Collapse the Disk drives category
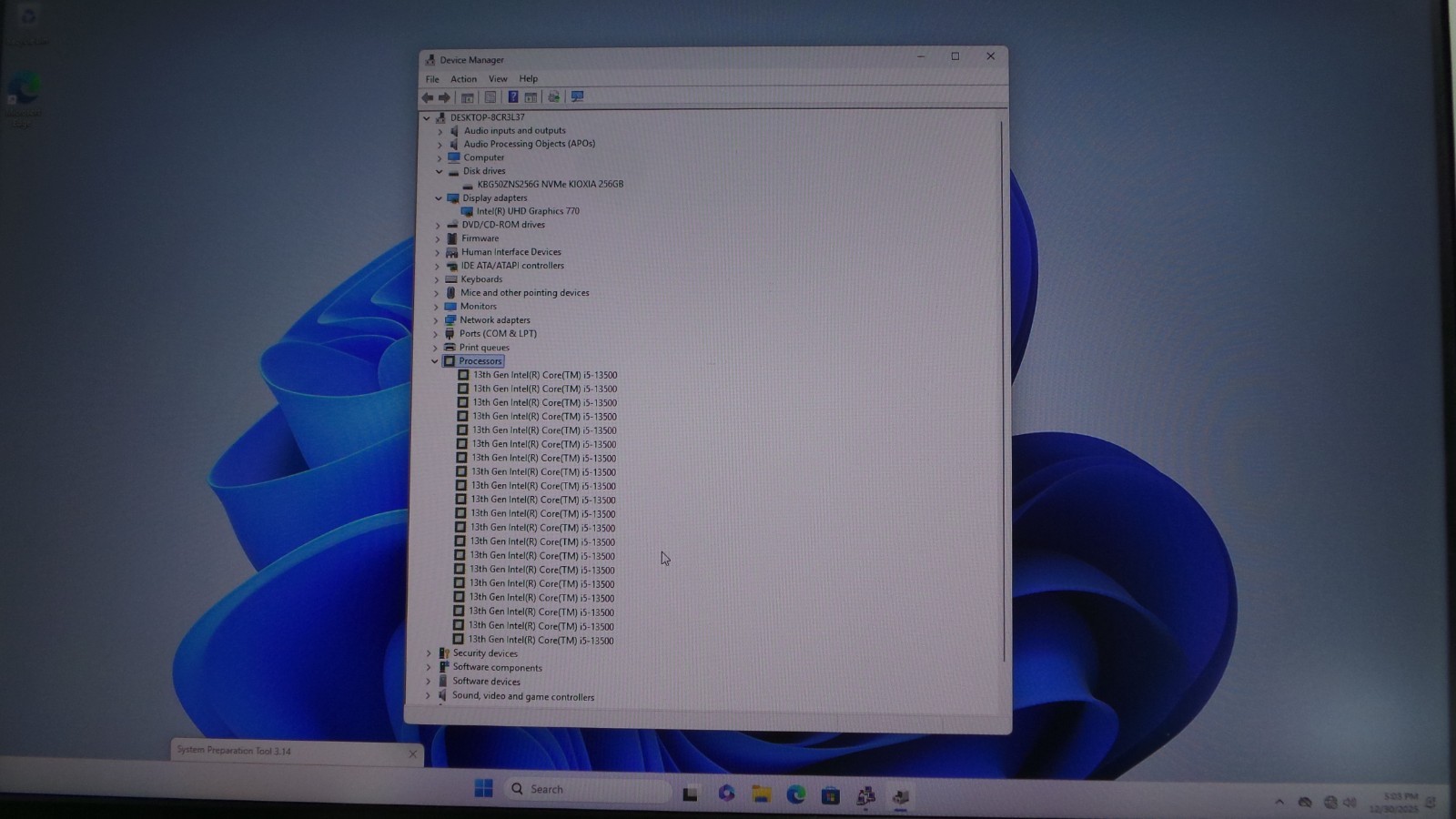The height and width of the screenshot is (819, 1456). pos(439,171)
